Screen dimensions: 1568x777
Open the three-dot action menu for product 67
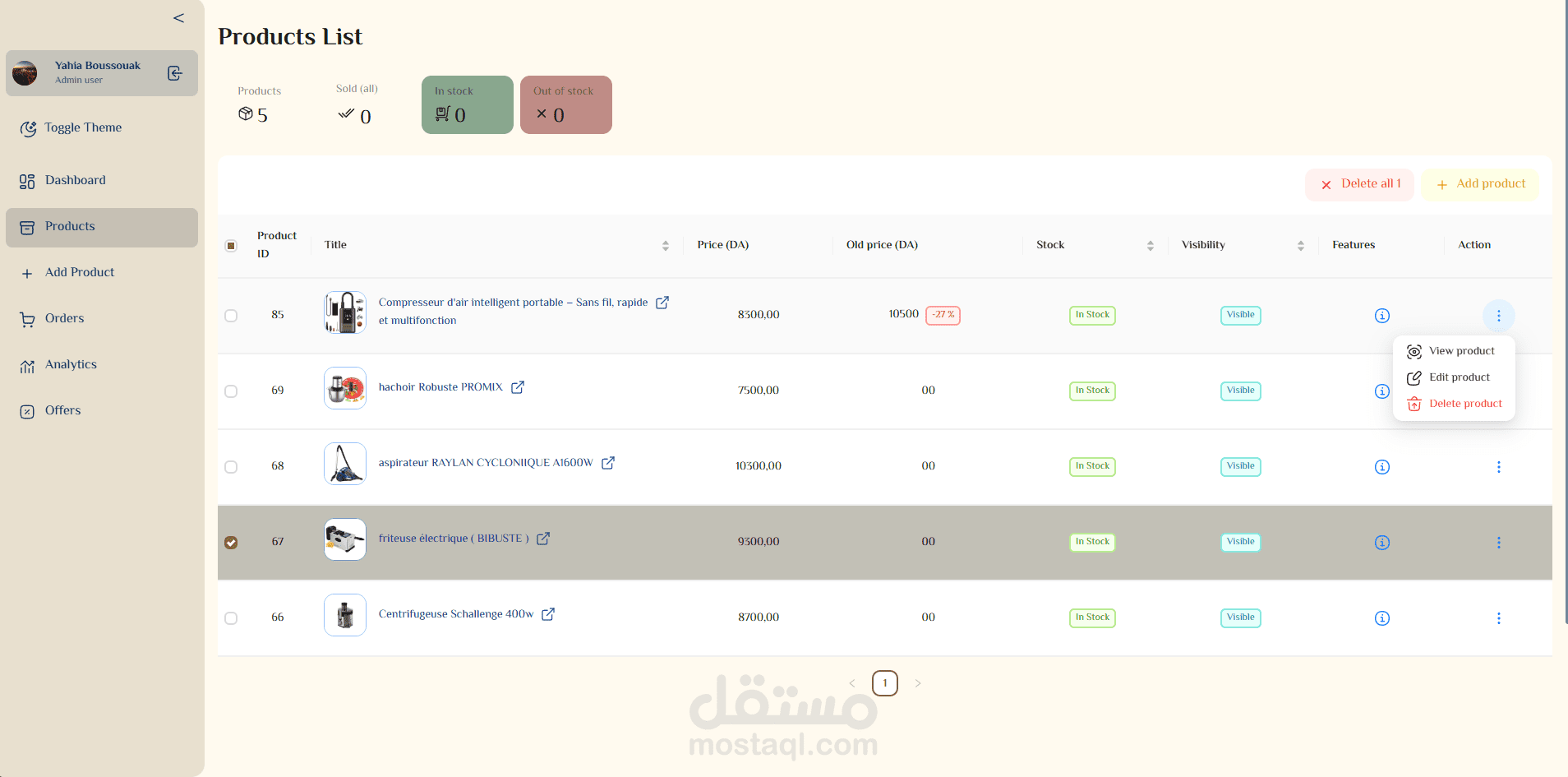(x=1499, y=543)
